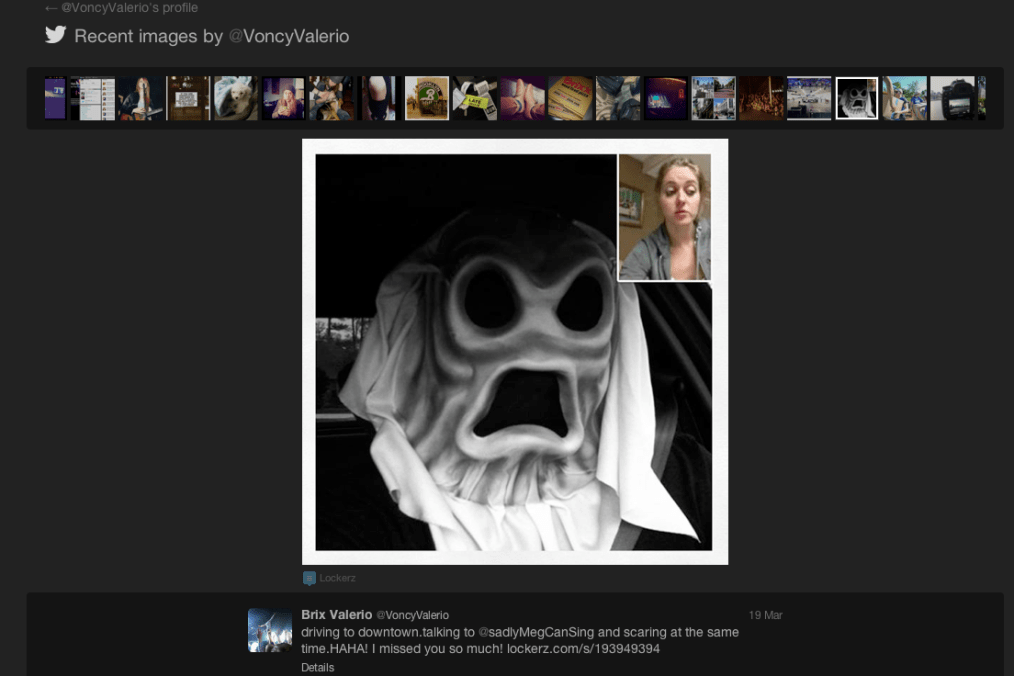Expand tweet Details
Viewport: 1014px width, 676px height.
pos(317,667)
